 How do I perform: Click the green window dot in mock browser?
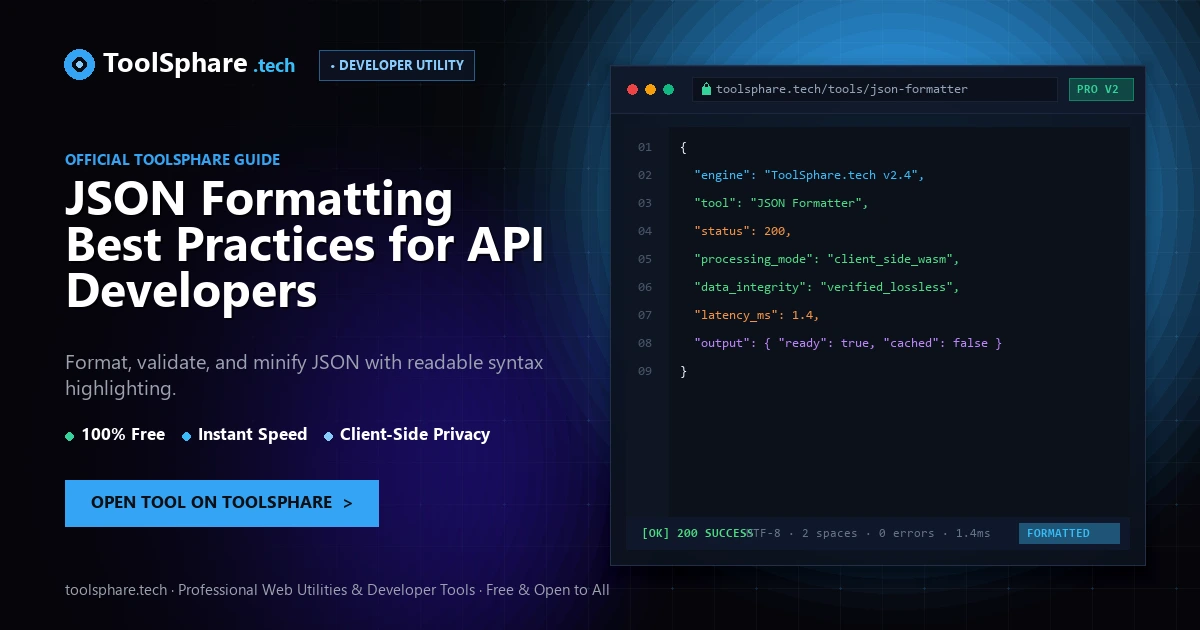(669, 89)
